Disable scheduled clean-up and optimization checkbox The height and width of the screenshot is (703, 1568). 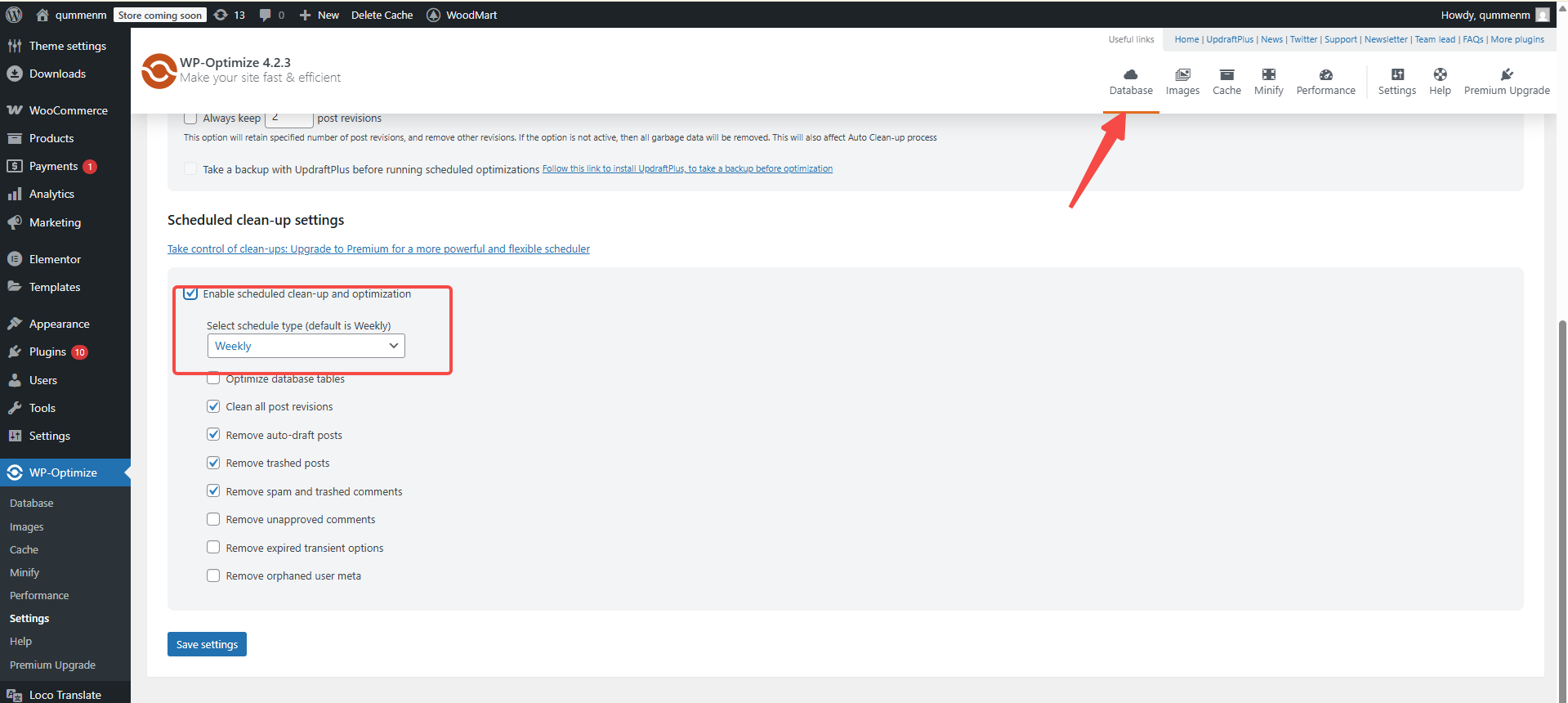(x=191, y=294)
